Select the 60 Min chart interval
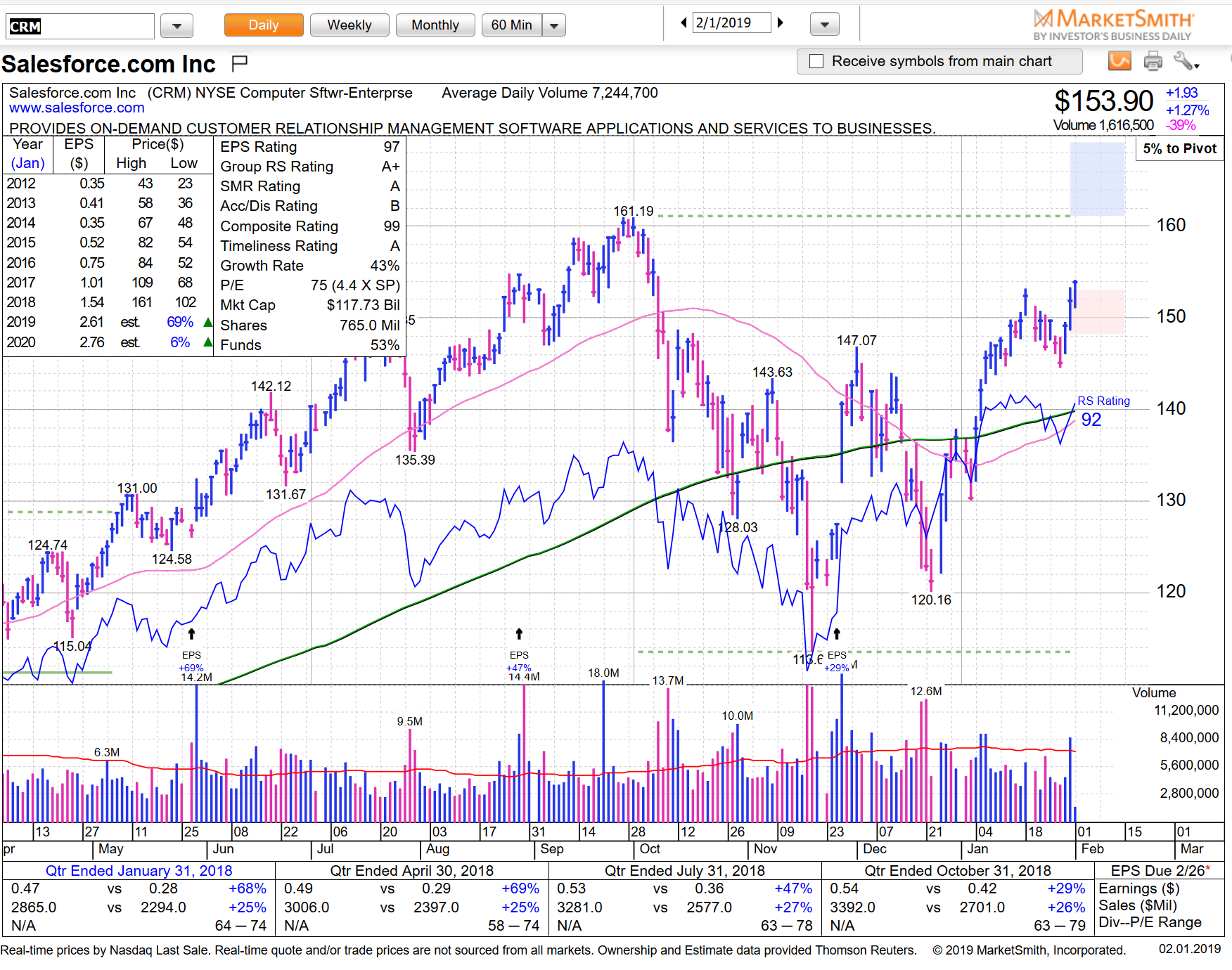This screenshot has width=1232, height=970. point(512,25)
